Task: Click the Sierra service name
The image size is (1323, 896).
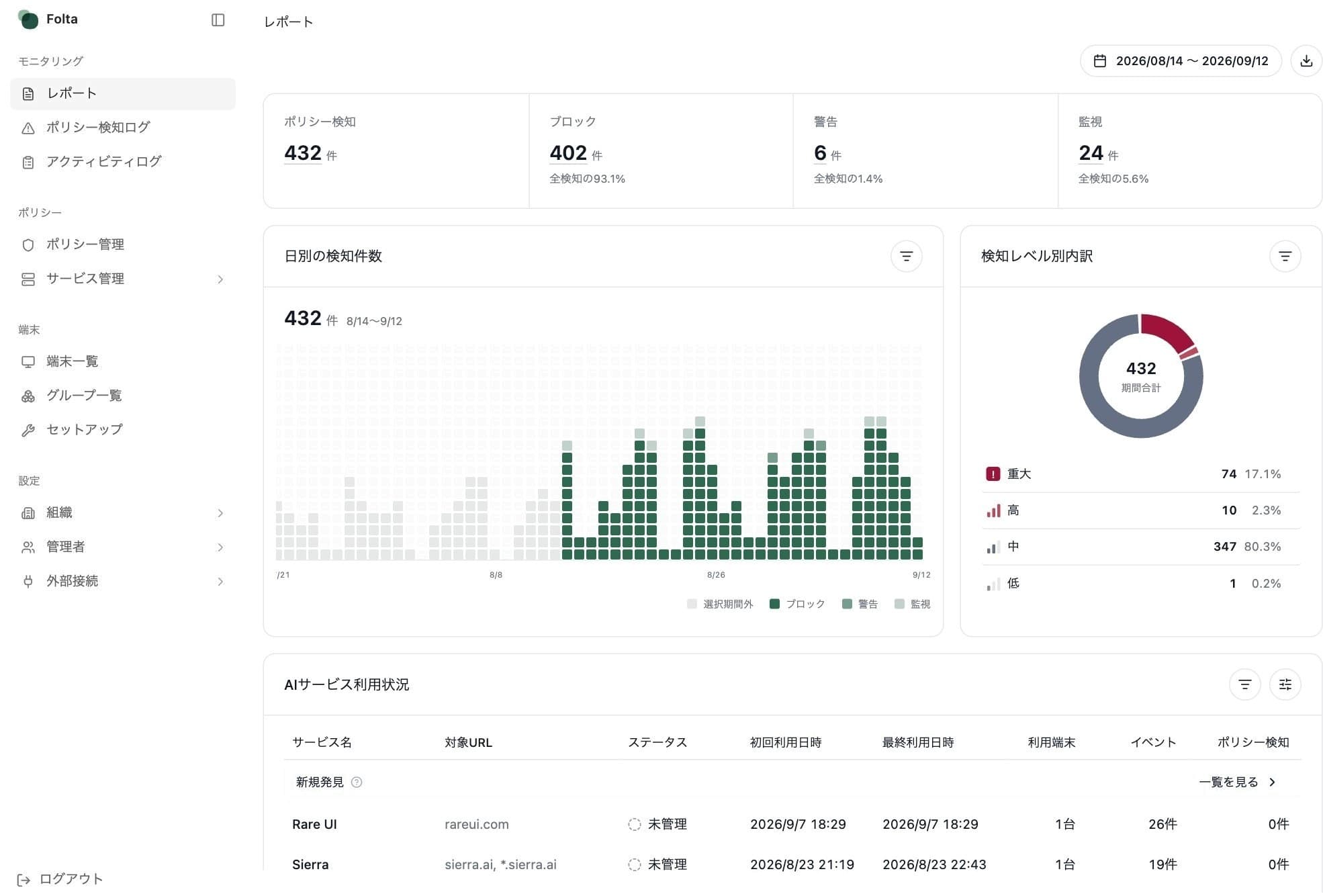Action: 310,864
